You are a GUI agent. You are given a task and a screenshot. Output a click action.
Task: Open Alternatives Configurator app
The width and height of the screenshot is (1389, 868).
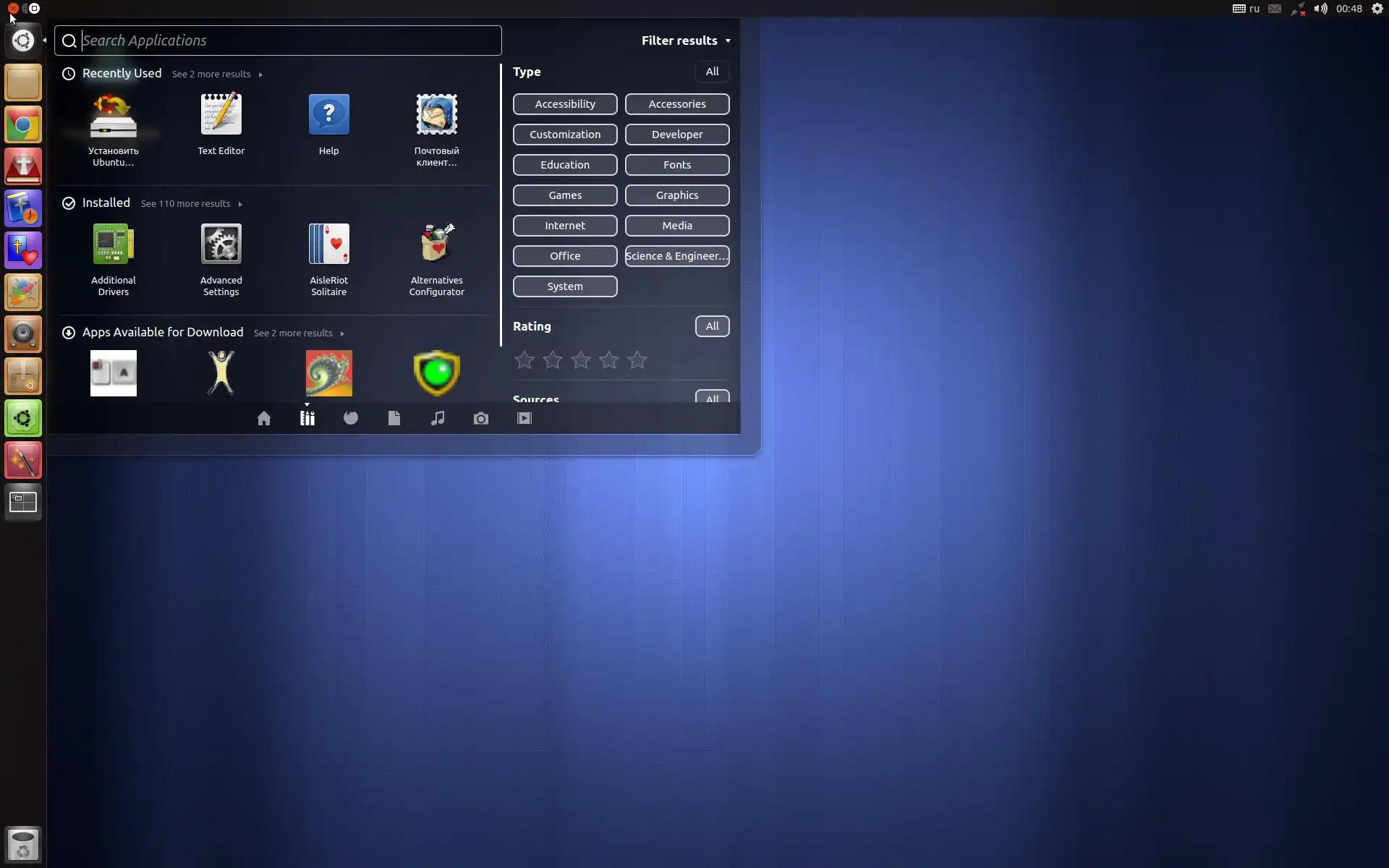tap(436, 244)
